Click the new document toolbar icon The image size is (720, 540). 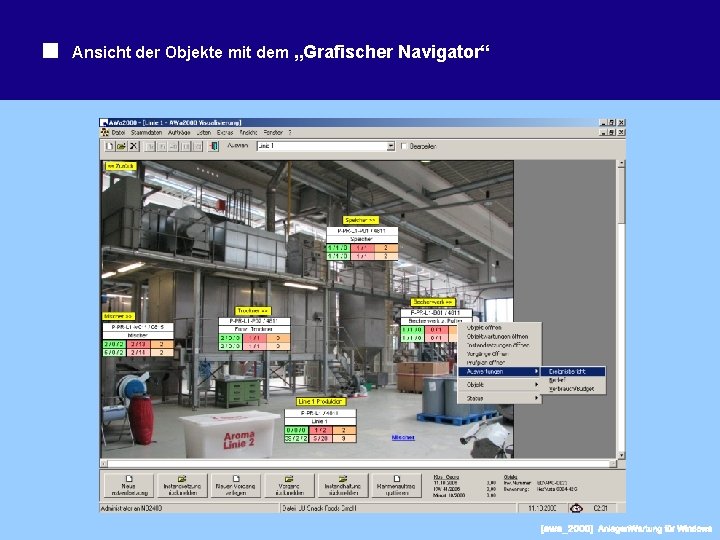(x=109, y=146)
